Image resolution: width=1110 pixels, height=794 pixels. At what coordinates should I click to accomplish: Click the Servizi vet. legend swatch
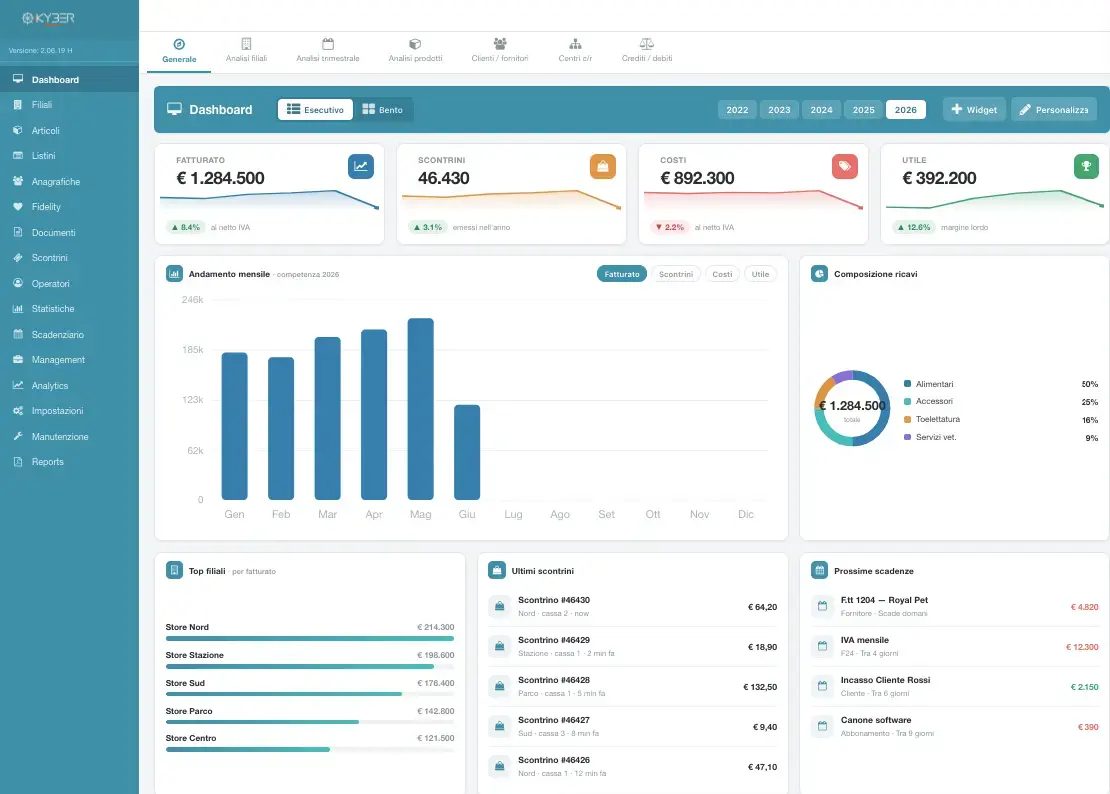coord(908,437)
